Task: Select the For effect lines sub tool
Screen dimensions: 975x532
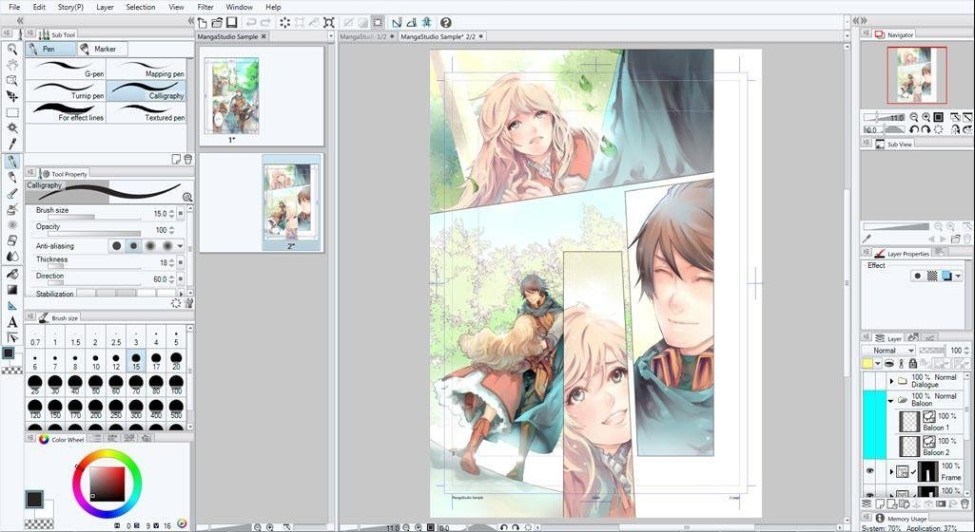Action: tap(67, 112)
